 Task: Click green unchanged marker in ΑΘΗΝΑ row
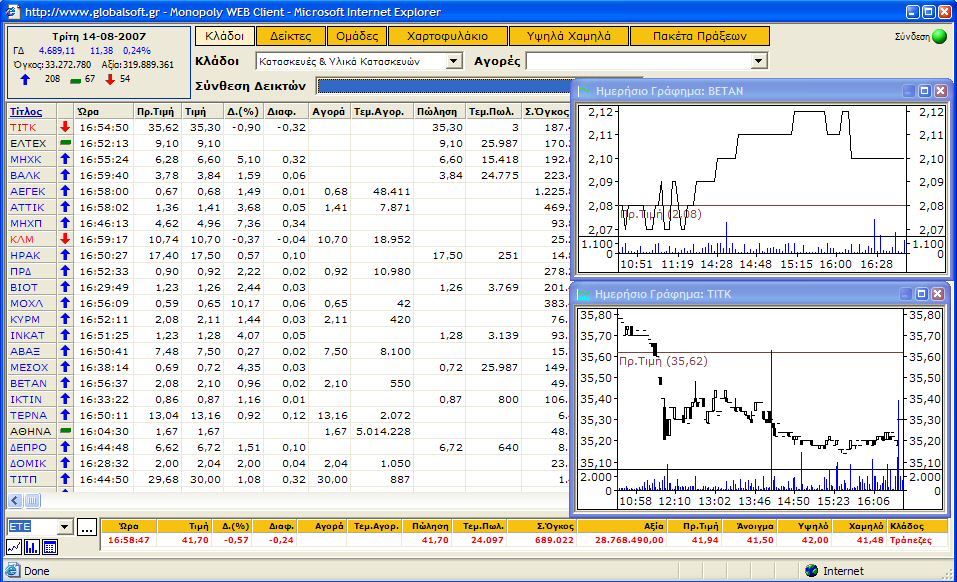[x=65, y=431]
